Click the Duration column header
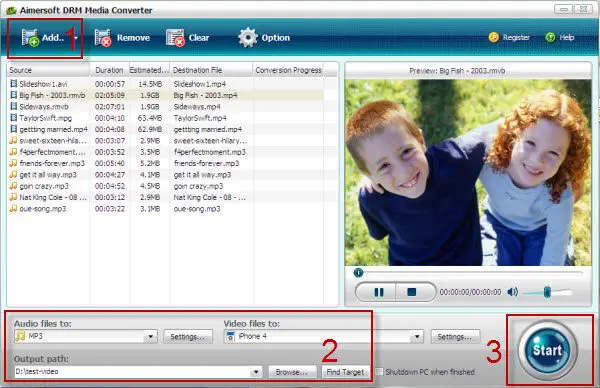 109,70
